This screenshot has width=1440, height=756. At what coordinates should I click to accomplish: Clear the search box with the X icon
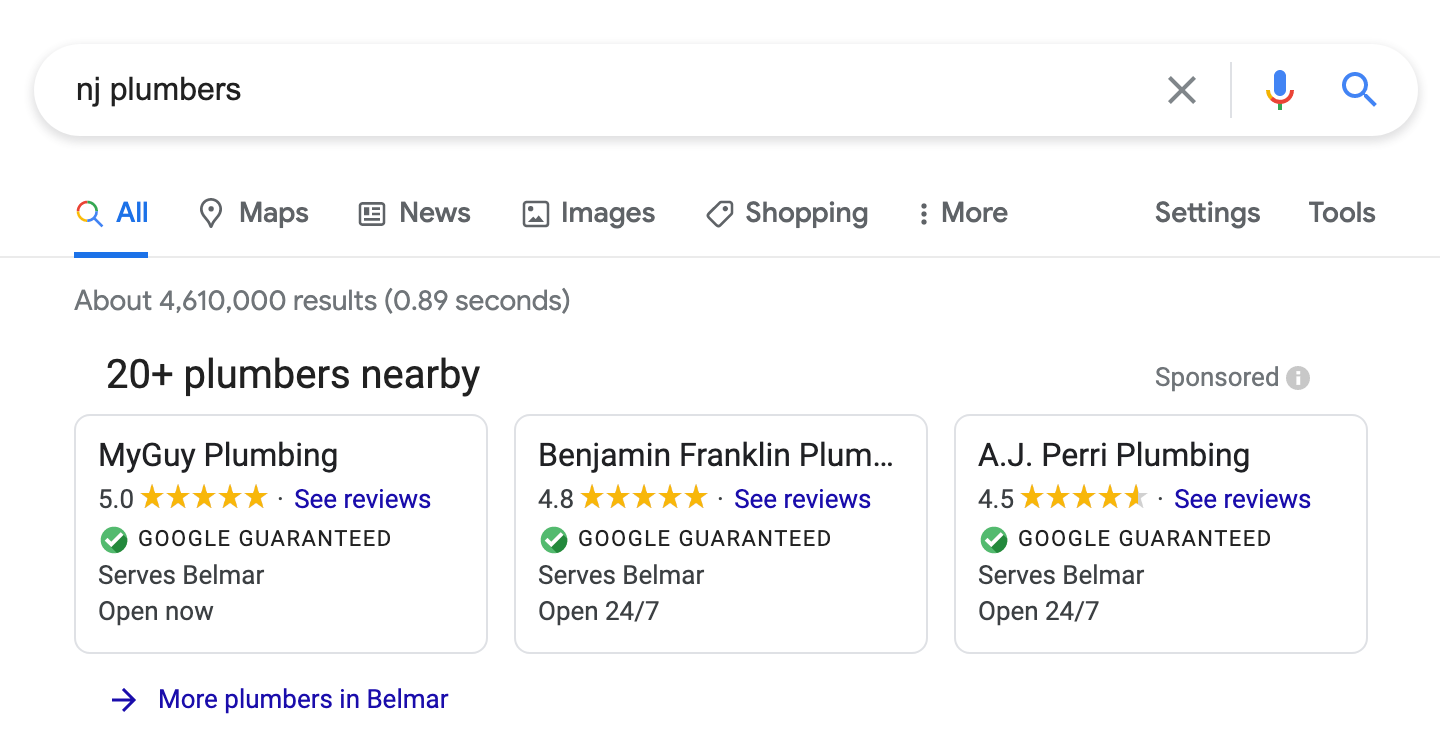click(1181, 90)
